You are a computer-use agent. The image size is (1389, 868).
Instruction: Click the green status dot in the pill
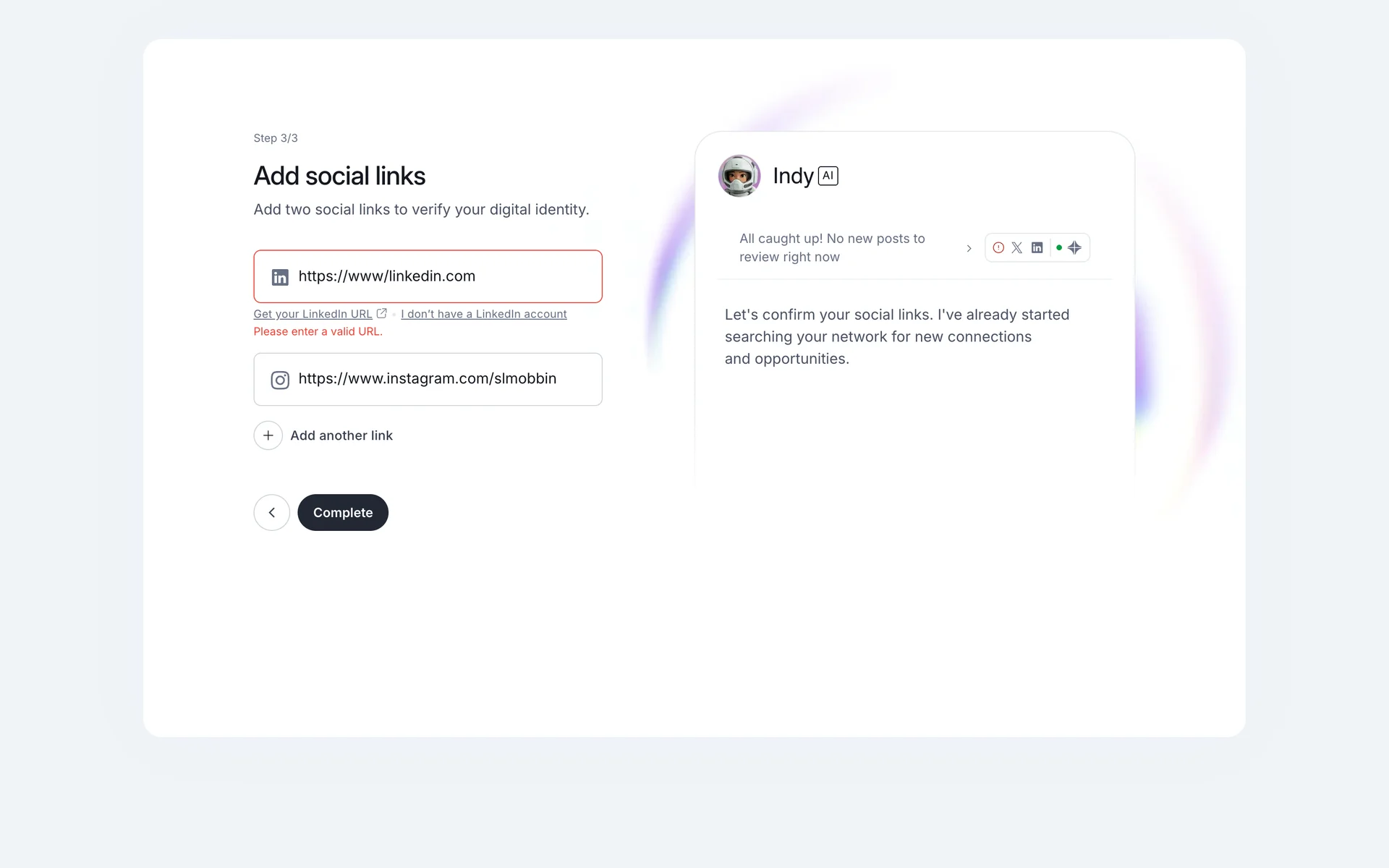click(1059, 247)
